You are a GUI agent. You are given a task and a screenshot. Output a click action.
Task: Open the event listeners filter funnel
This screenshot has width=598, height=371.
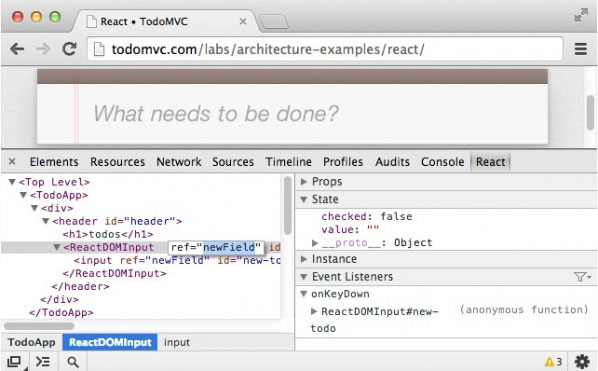click(582, 276)
